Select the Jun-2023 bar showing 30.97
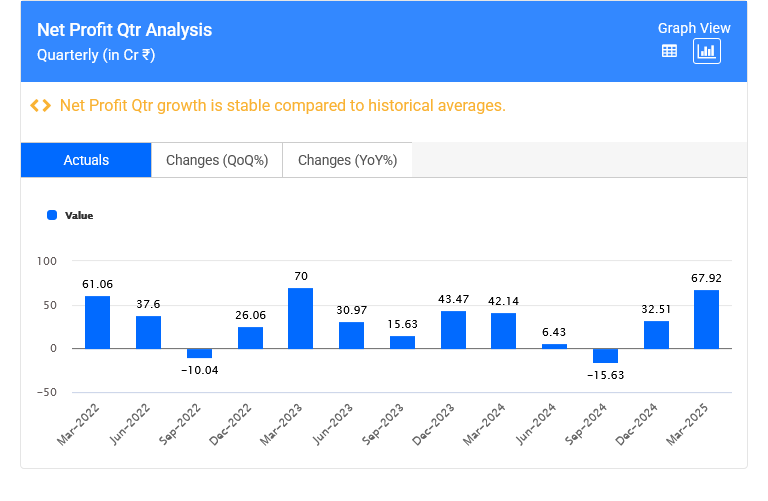 351,335
